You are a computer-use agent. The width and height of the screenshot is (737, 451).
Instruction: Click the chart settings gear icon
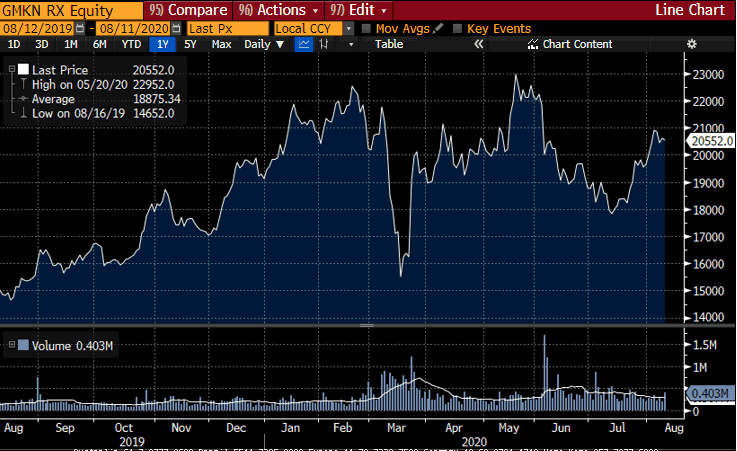click(691, 44)
